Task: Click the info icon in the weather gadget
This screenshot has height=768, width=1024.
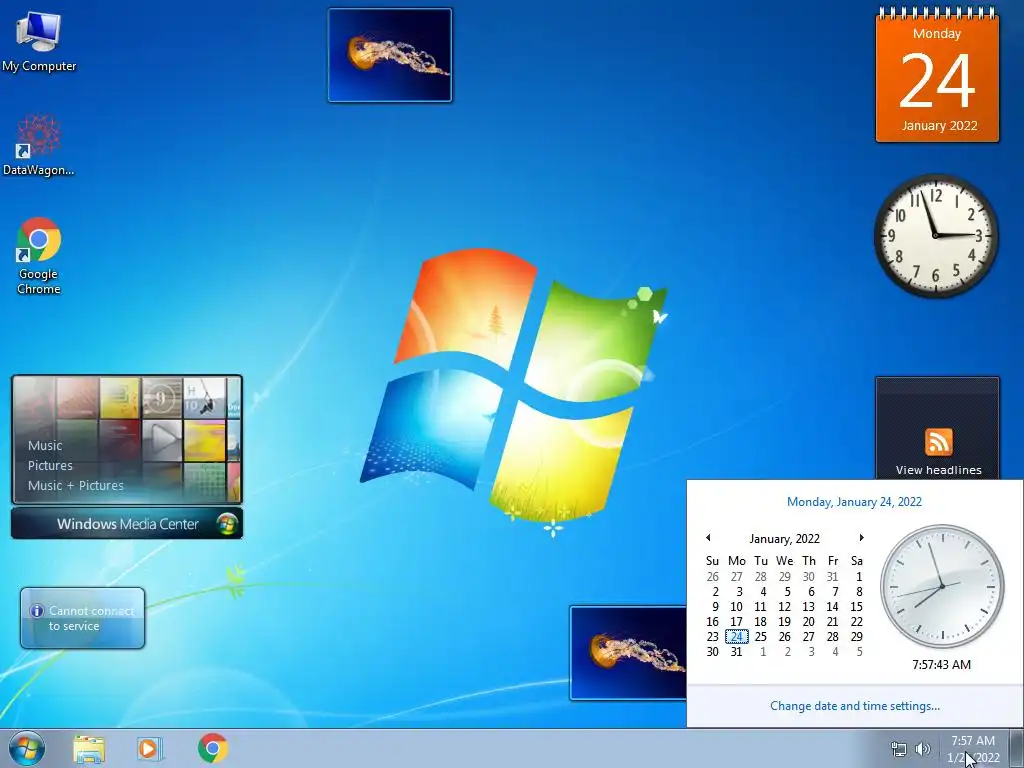Action: [37, 611]
